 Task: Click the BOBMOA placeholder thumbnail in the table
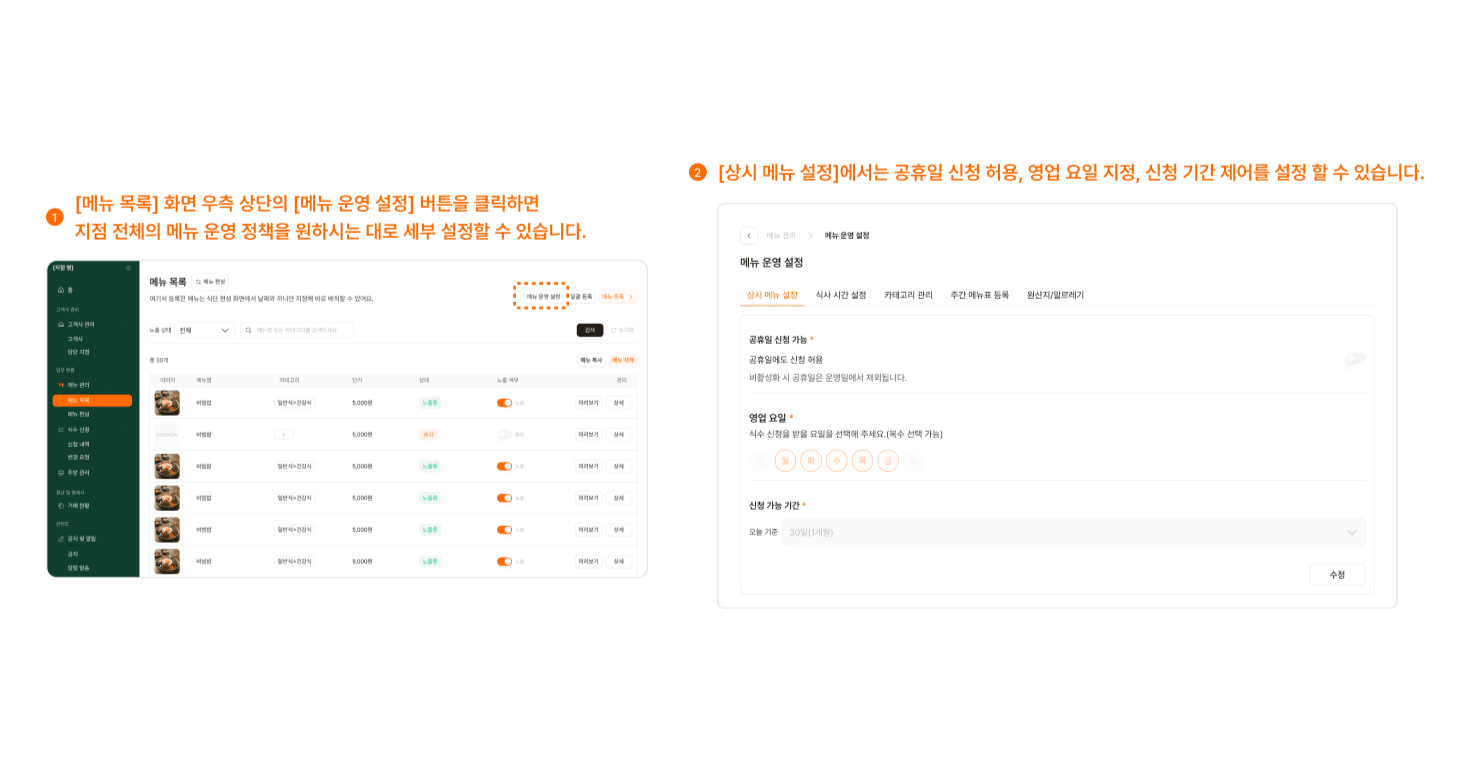167,435
